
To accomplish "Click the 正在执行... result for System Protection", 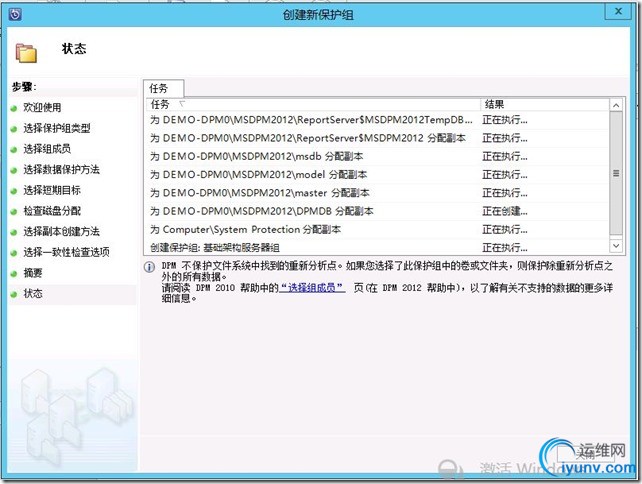I will 505,230.
